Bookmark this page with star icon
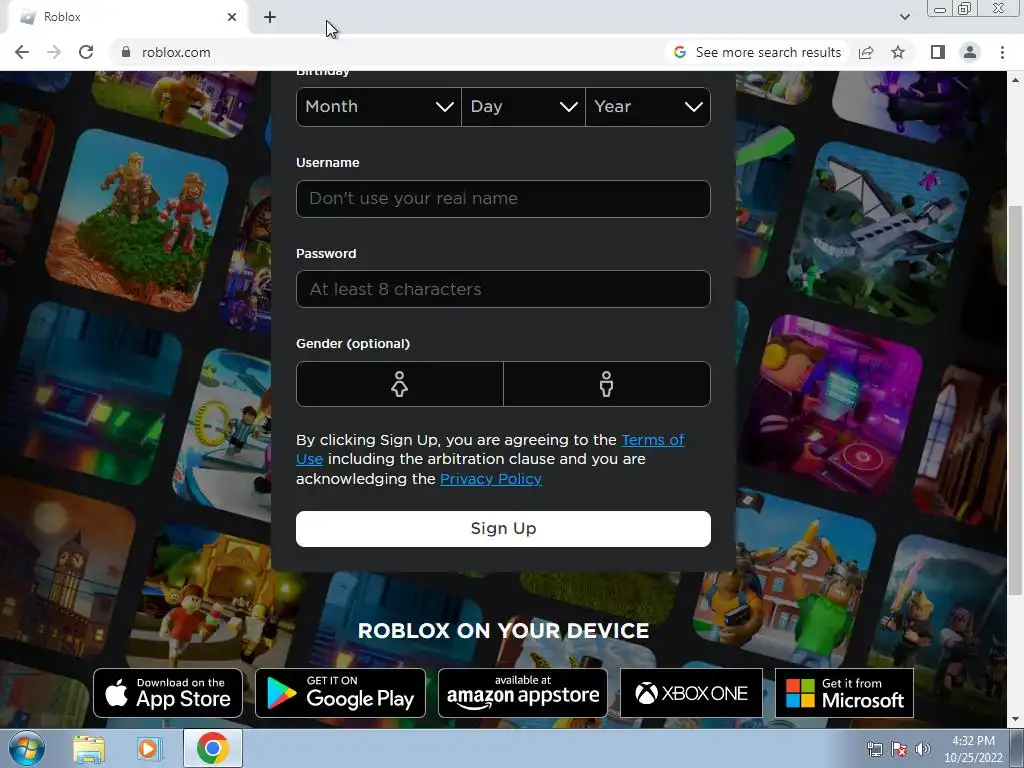This screenshot has height=768, width=1024. 898,52
